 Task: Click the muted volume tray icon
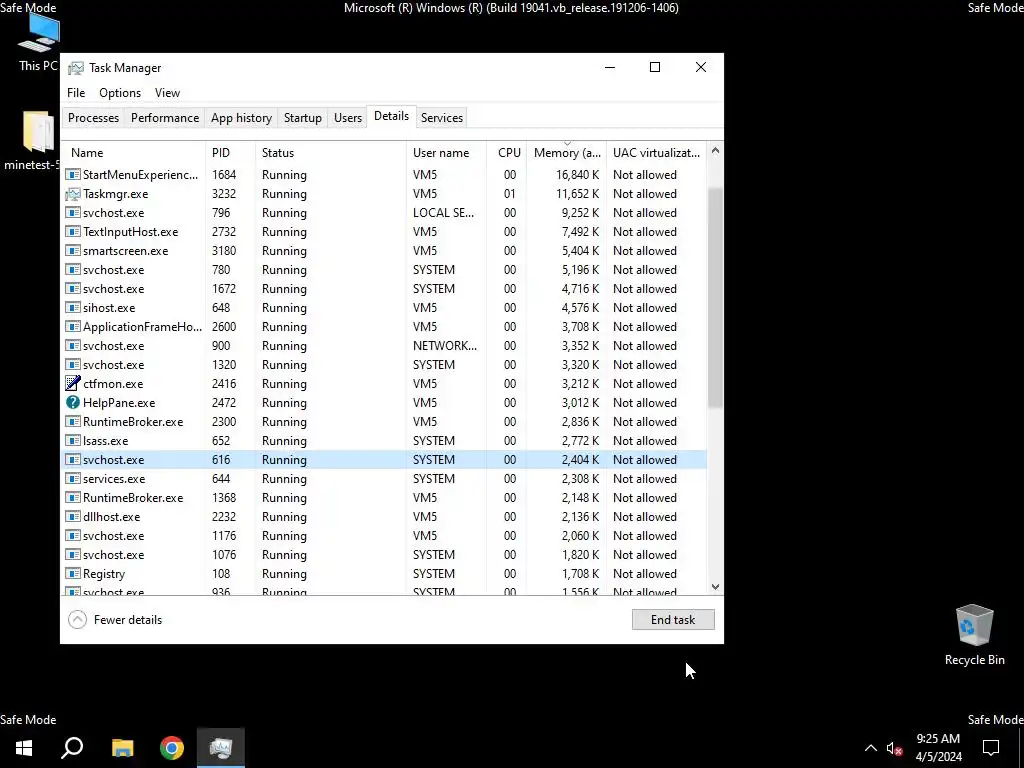[x=895, y=748]
